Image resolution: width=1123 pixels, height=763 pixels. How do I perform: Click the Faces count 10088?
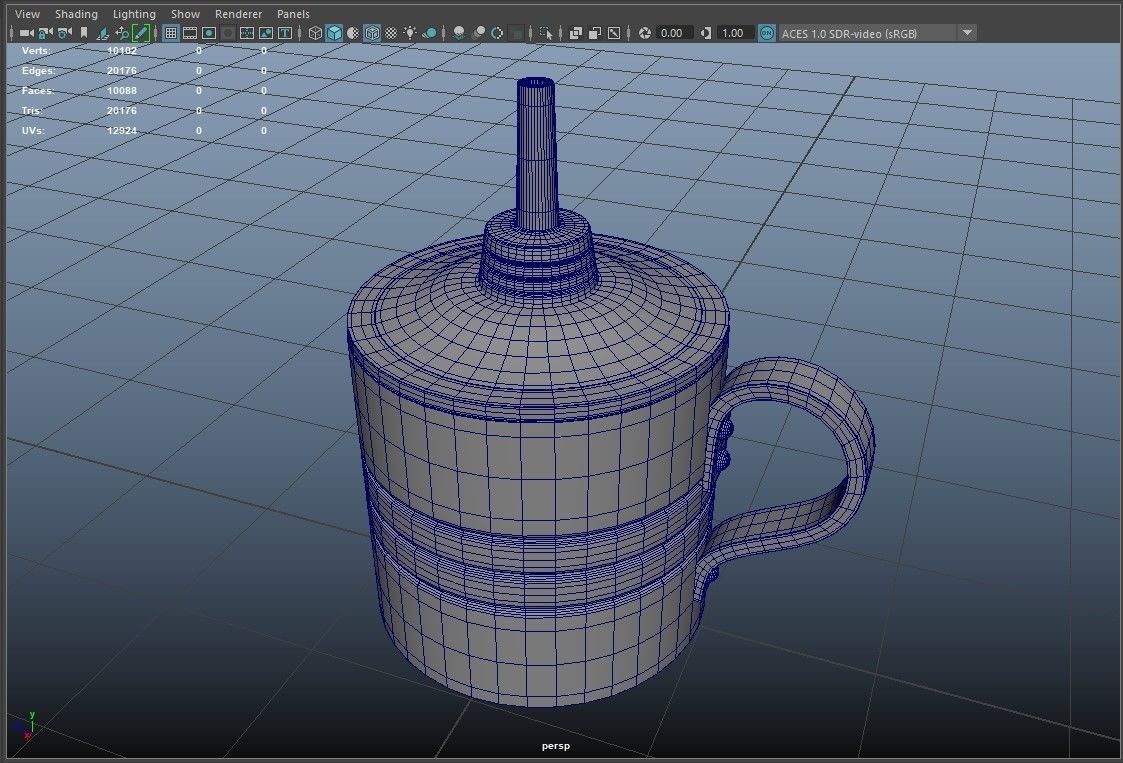point(122,91)
